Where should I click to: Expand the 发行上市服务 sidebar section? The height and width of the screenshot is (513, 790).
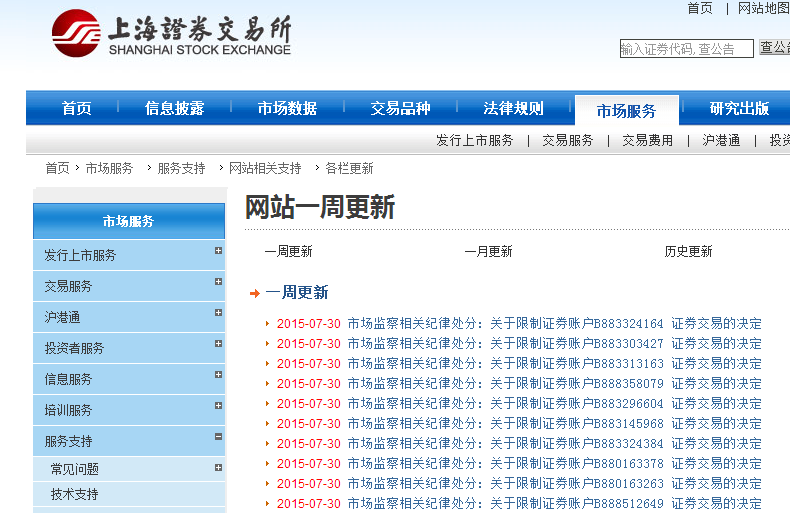[218, 251]
